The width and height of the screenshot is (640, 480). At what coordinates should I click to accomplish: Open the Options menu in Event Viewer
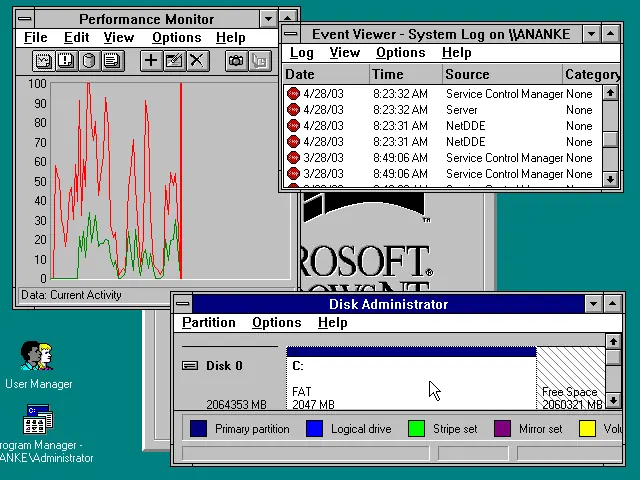(x=400, y=53)
